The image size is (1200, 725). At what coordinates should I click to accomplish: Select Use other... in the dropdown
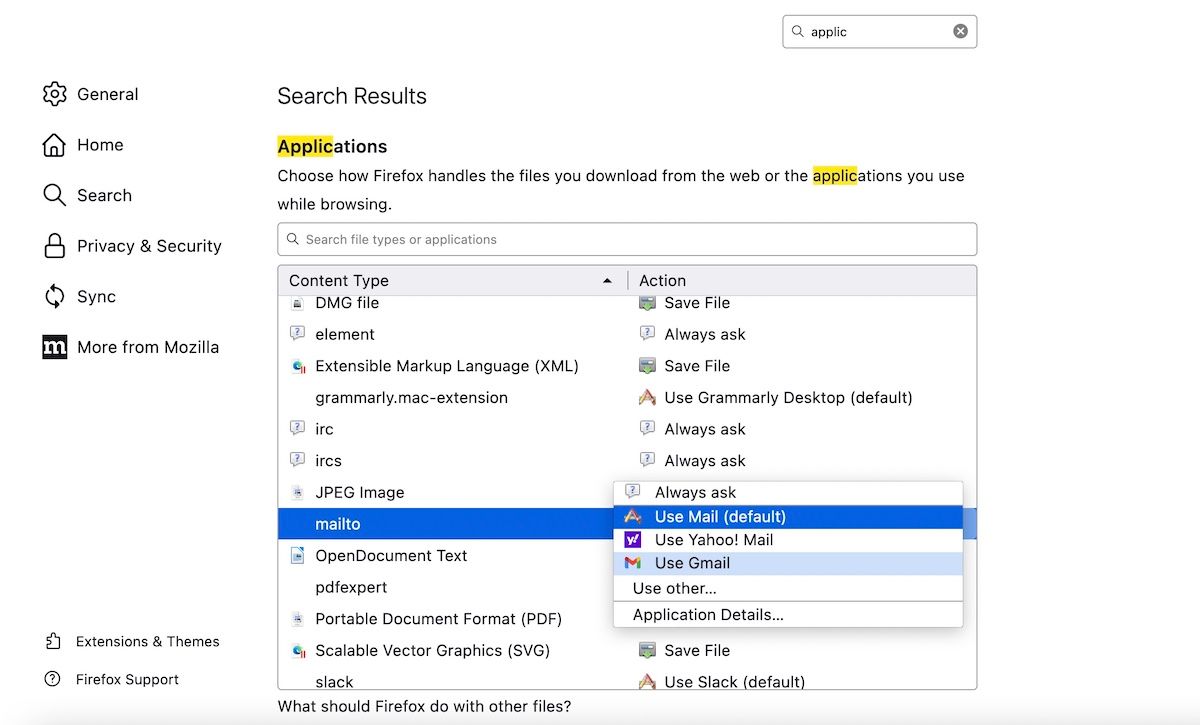pyautogui.click(x=674, y=588)
